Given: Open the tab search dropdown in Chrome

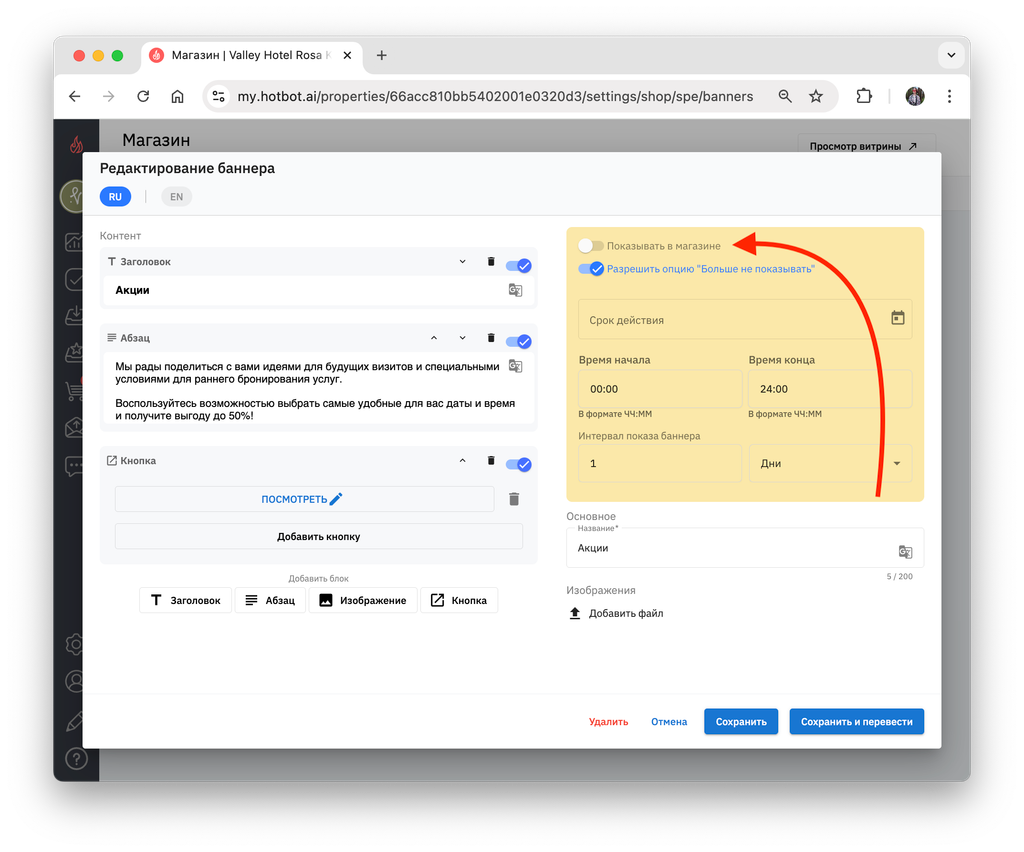Looking at the screenshot, I should click(x=952, y=55).
